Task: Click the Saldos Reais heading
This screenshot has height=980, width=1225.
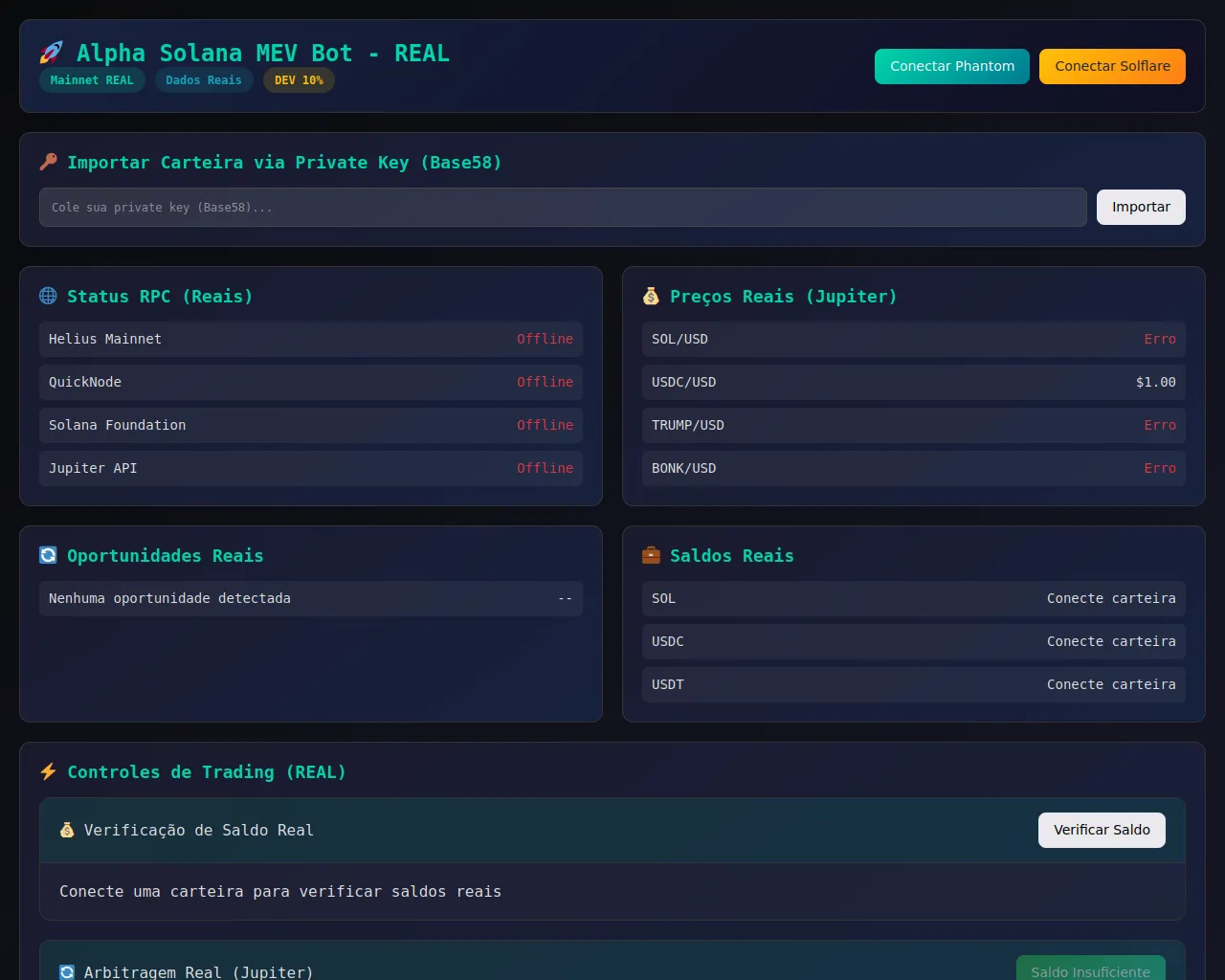Action: (x=732, y=555)
